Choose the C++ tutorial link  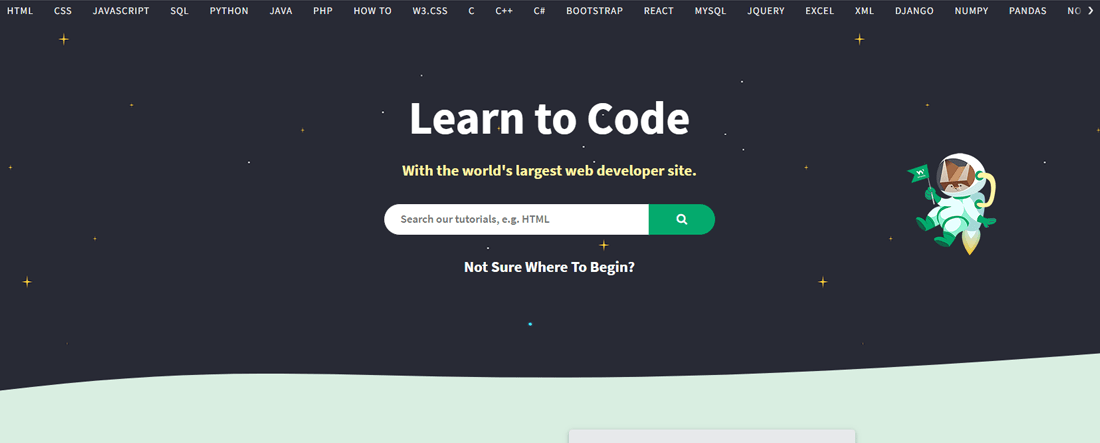tap(504, 11)
